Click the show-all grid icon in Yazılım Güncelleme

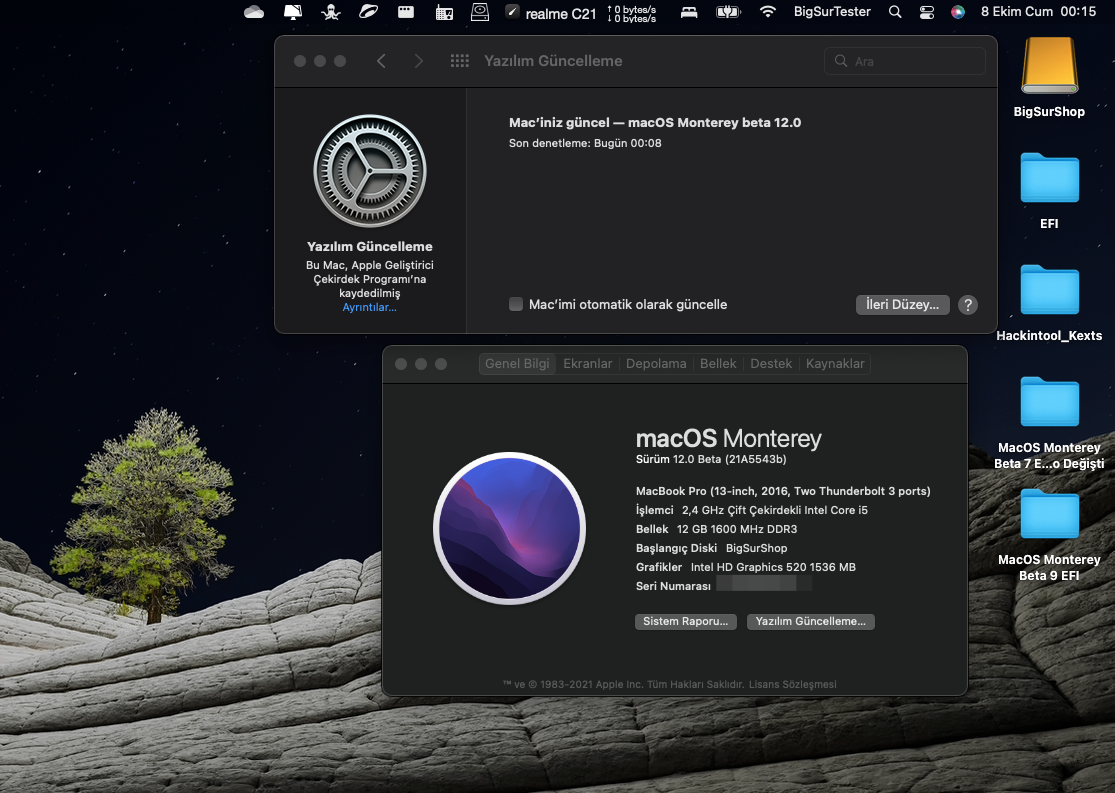point(460,61)
